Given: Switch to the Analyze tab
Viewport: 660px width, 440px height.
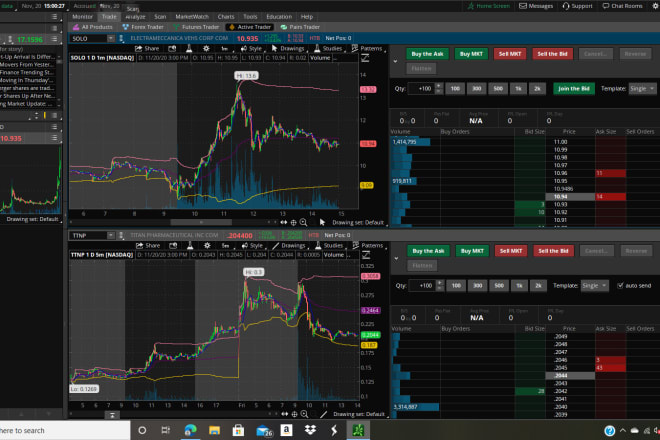Looking at the screenshot, I should click(x=135, y=16).
